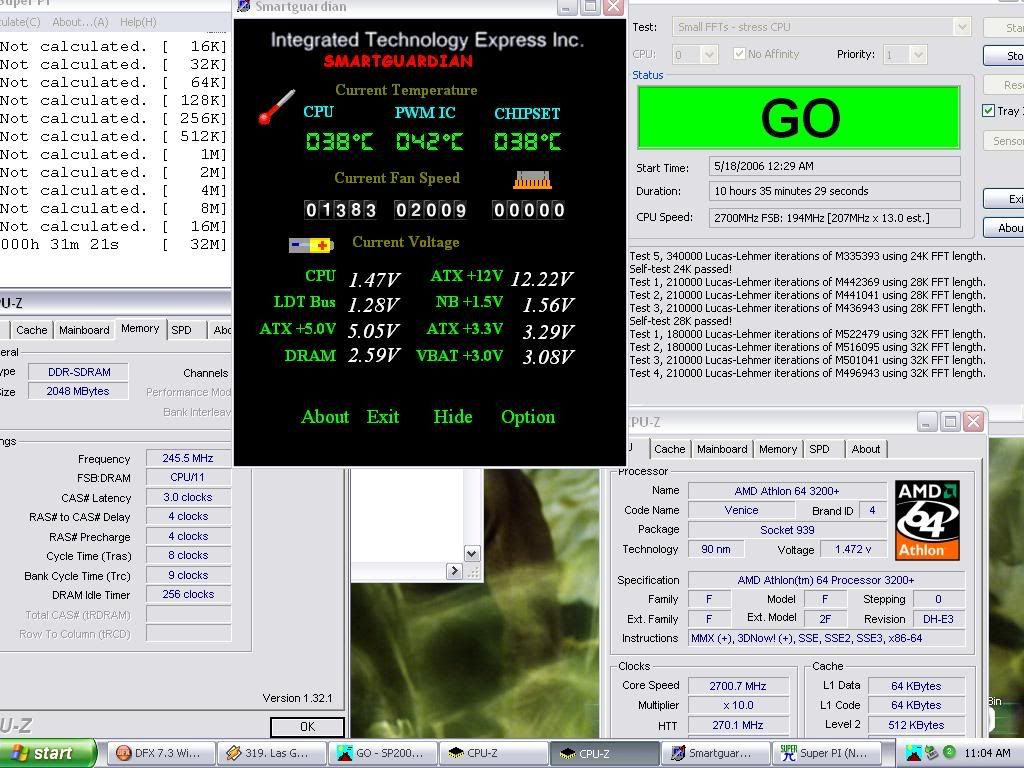Click the battery icon beside Current Voltage
Image resolution: width=1024 pixels, height=768 pixels.
[x=310, y=245]
